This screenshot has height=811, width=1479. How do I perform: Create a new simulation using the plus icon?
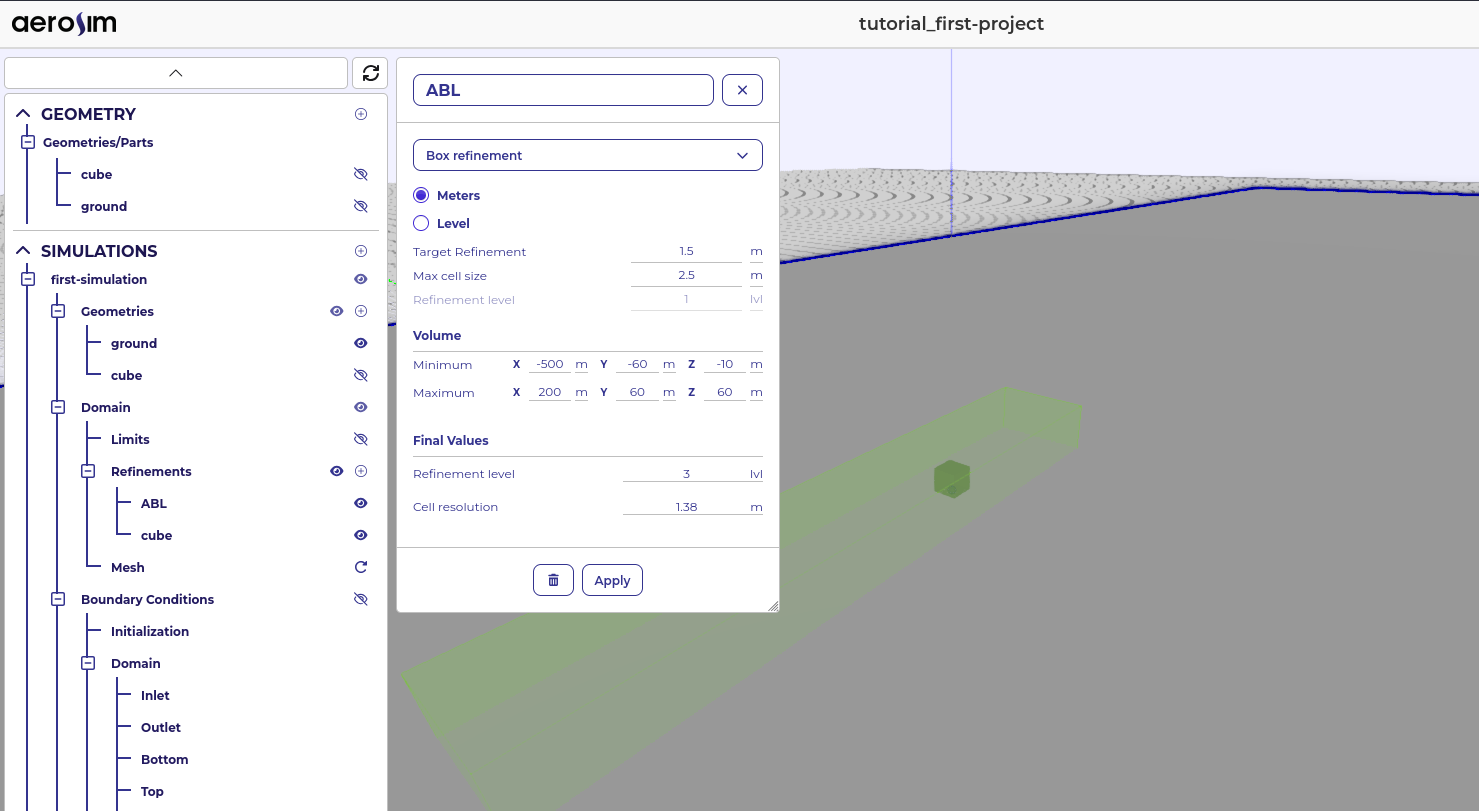tap(361, 250)
